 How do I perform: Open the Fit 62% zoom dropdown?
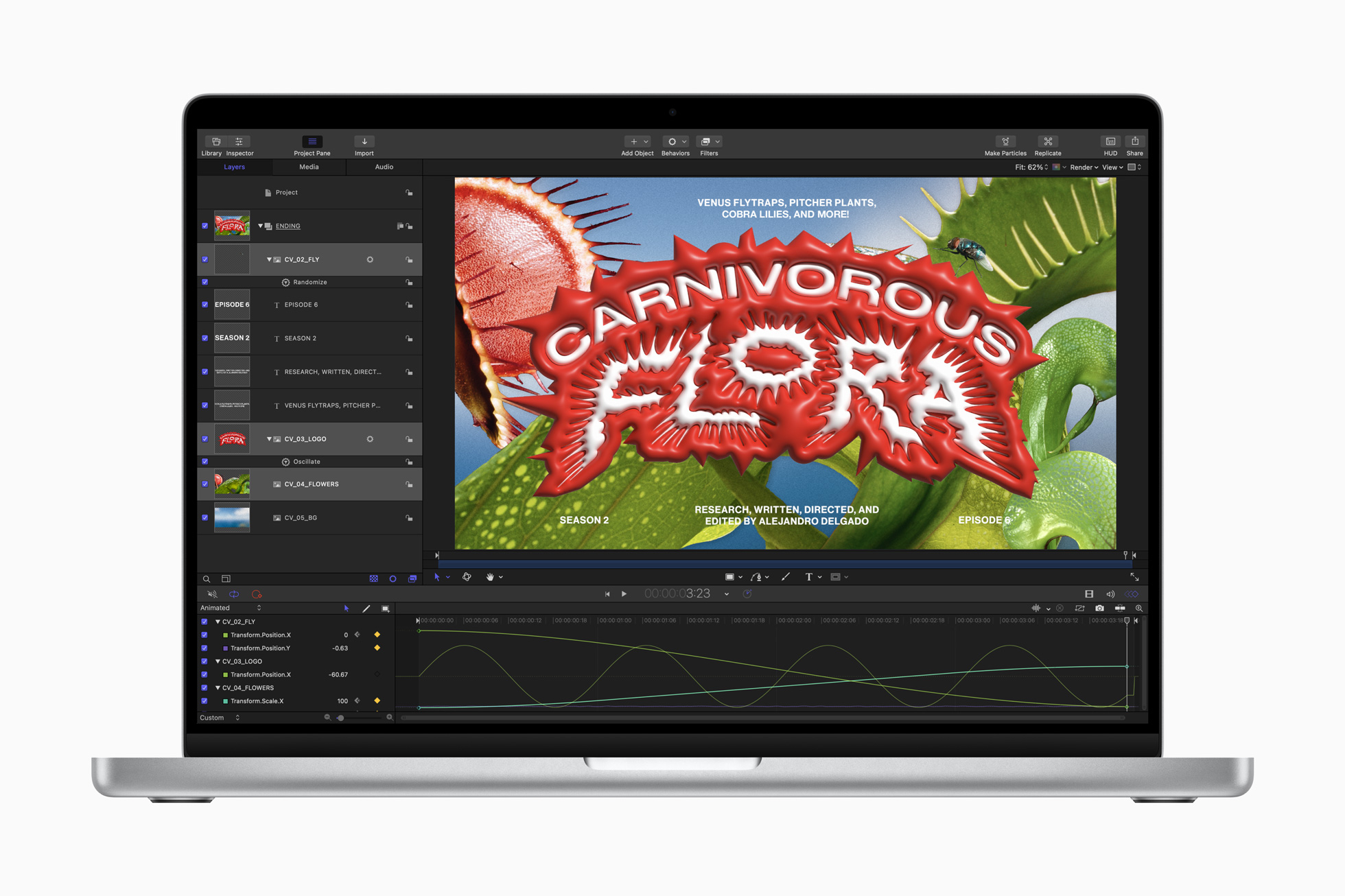coord(1038,167)
